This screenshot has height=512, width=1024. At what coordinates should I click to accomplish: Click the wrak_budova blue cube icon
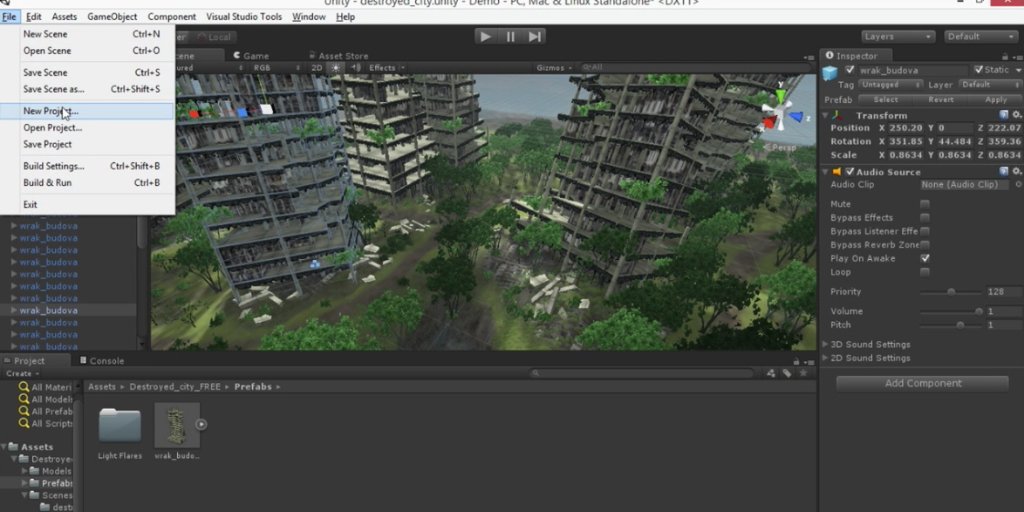831,72
